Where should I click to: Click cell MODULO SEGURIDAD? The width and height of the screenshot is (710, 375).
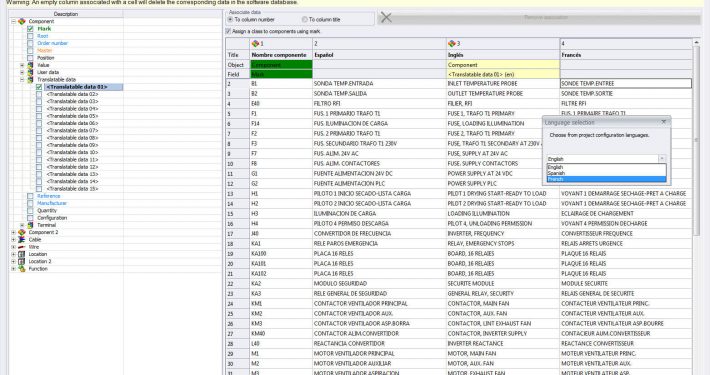tap(379, 284)
